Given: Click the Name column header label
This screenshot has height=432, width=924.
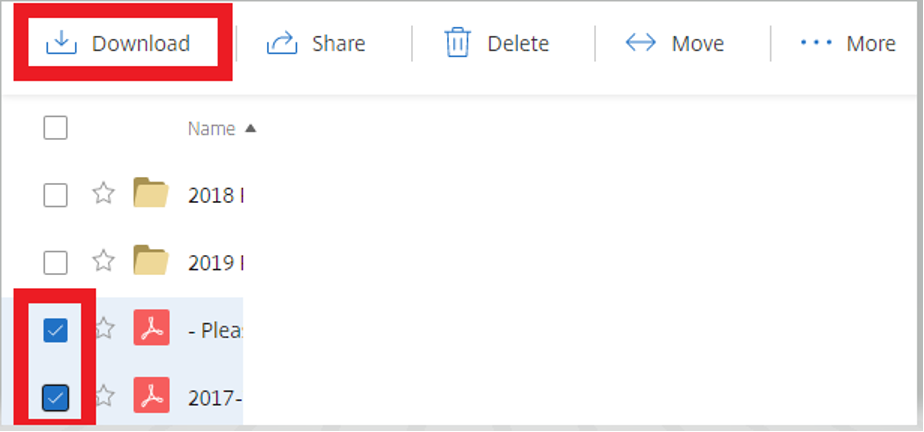Looking at the screenshot, I should pyautogui.click(x=211, y=128).
